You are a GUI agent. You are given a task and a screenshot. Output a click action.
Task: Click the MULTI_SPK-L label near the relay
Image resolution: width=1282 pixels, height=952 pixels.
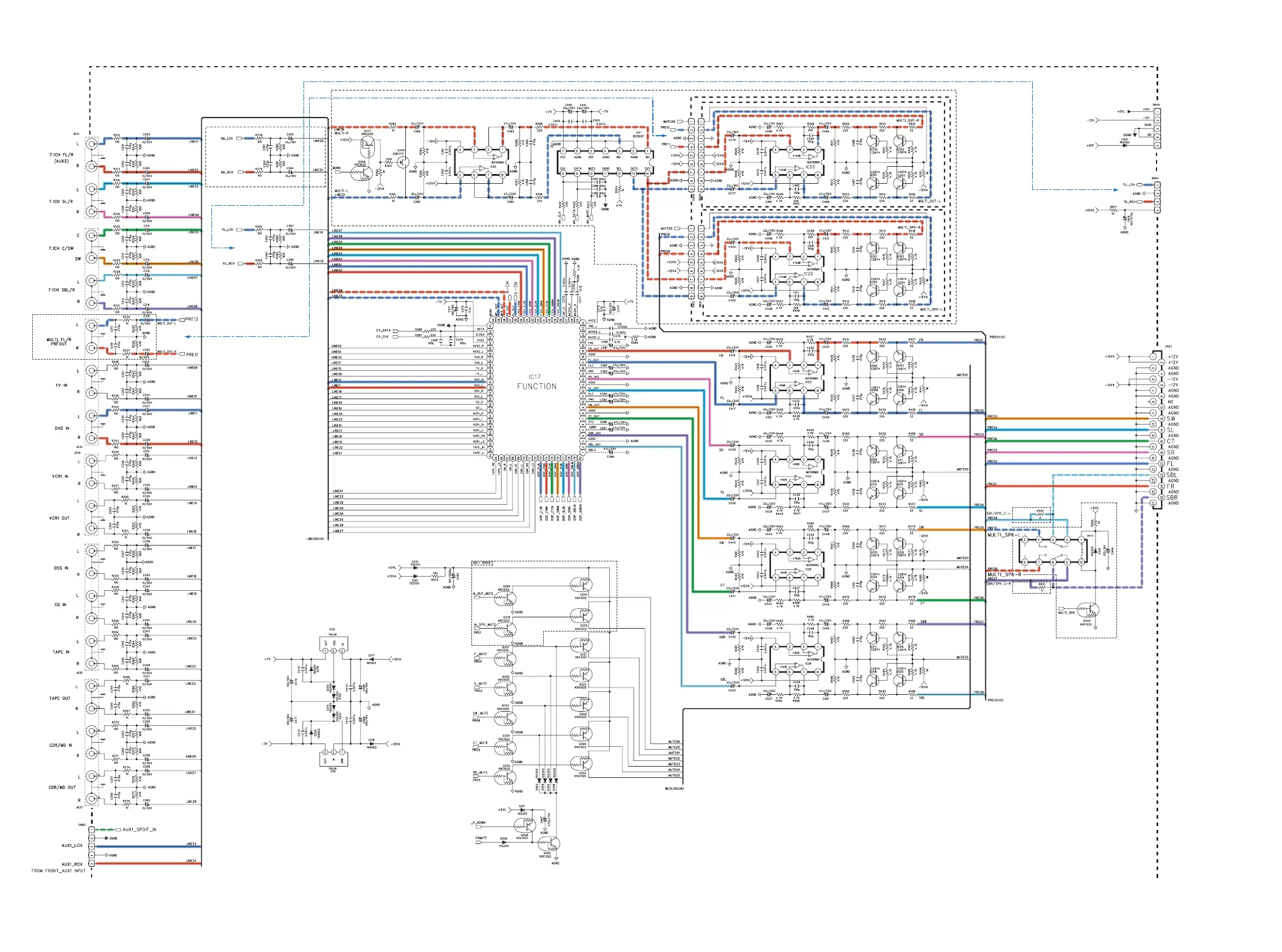tap(1003, 535)
